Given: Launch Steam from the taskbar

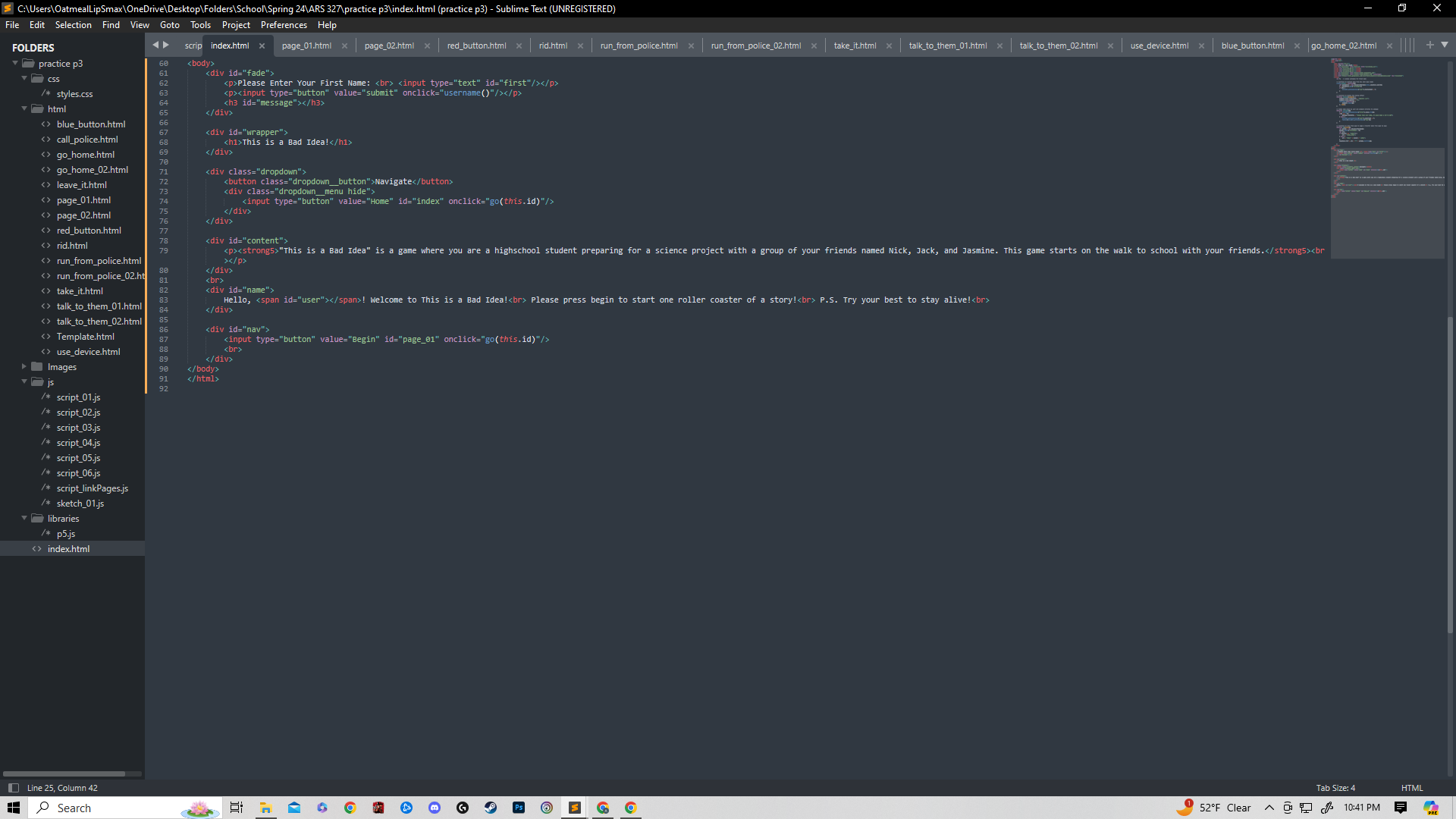Looking at the screenshot, I should pos(491,808).
